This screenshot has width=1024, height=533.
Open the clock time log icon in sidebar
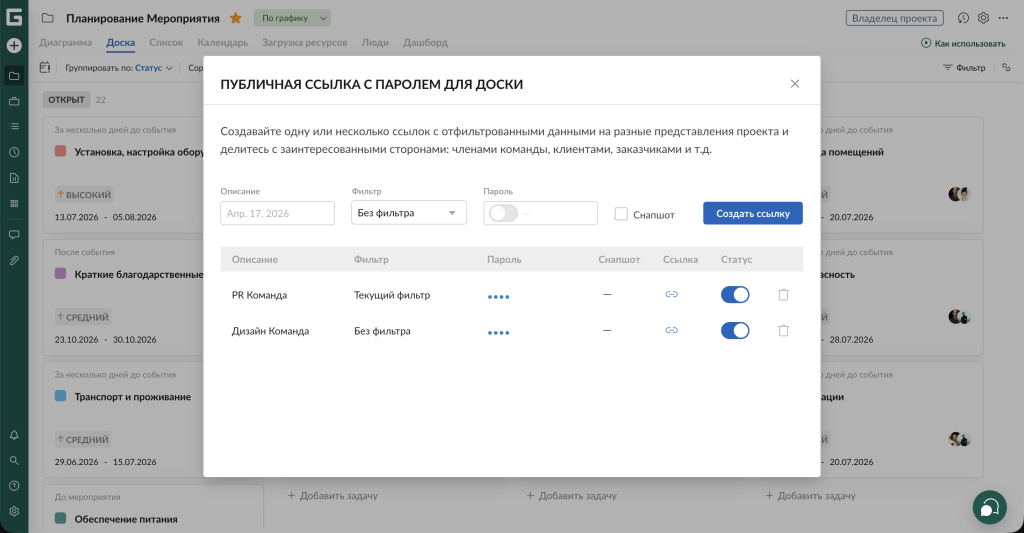(x=14, y=152)
